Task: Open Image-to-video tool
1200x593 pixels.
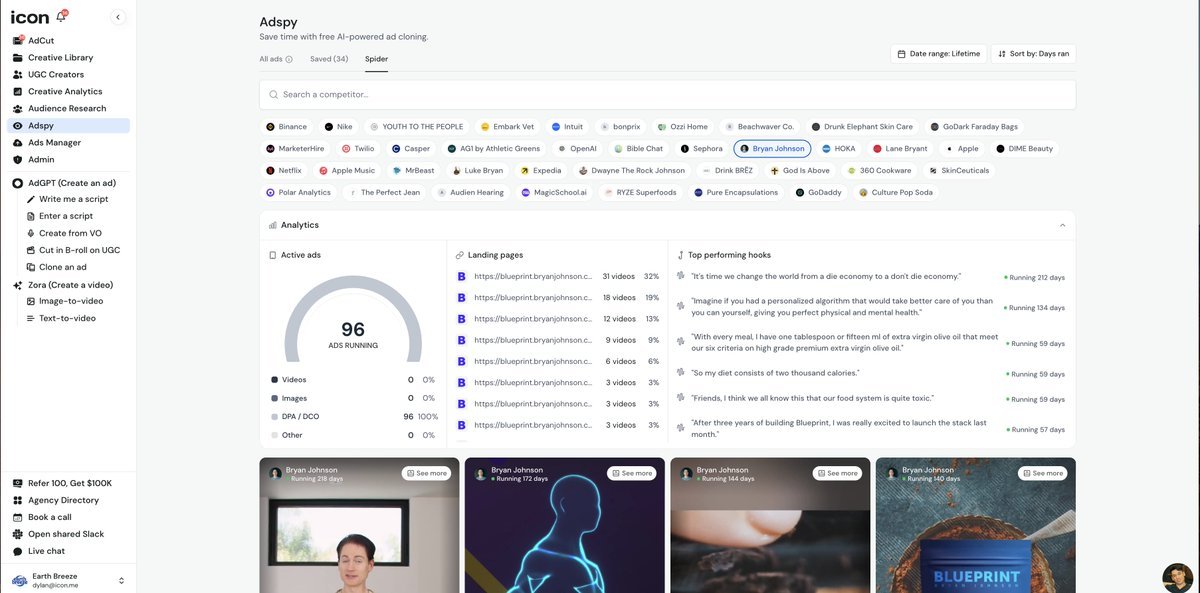Action: (71, 301)
